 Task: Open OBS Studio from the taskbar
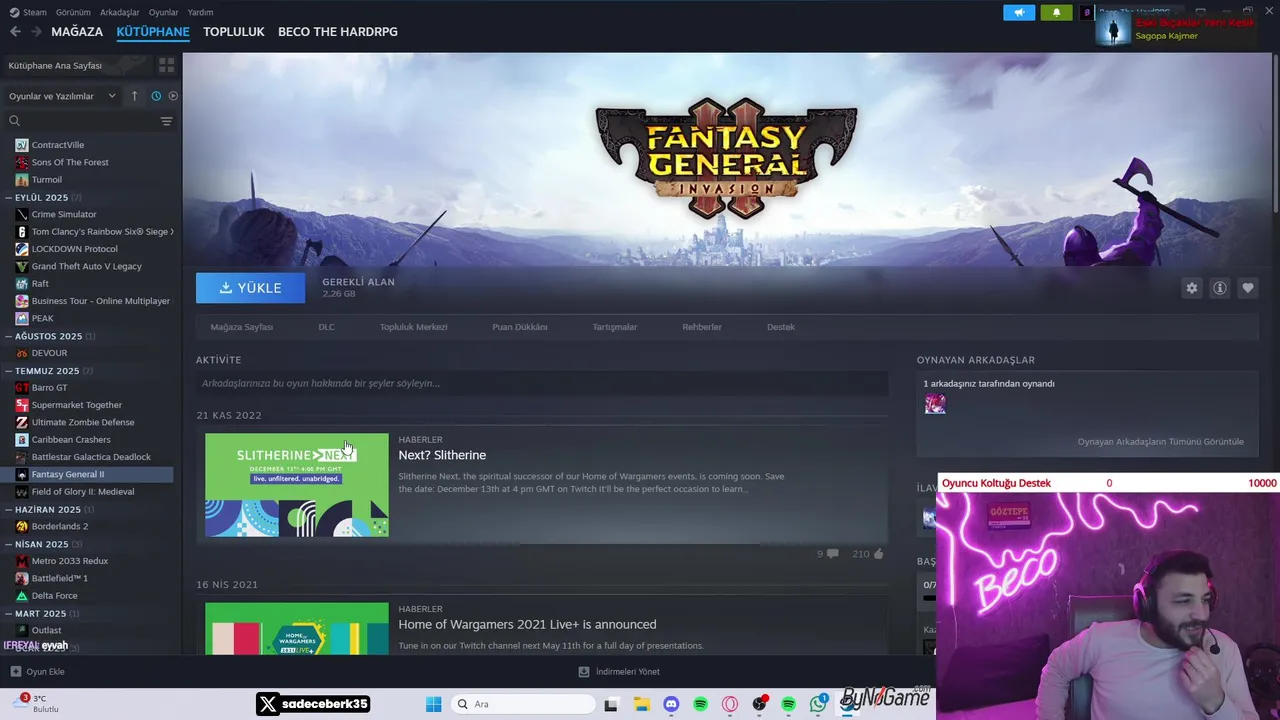click(760, 704)
